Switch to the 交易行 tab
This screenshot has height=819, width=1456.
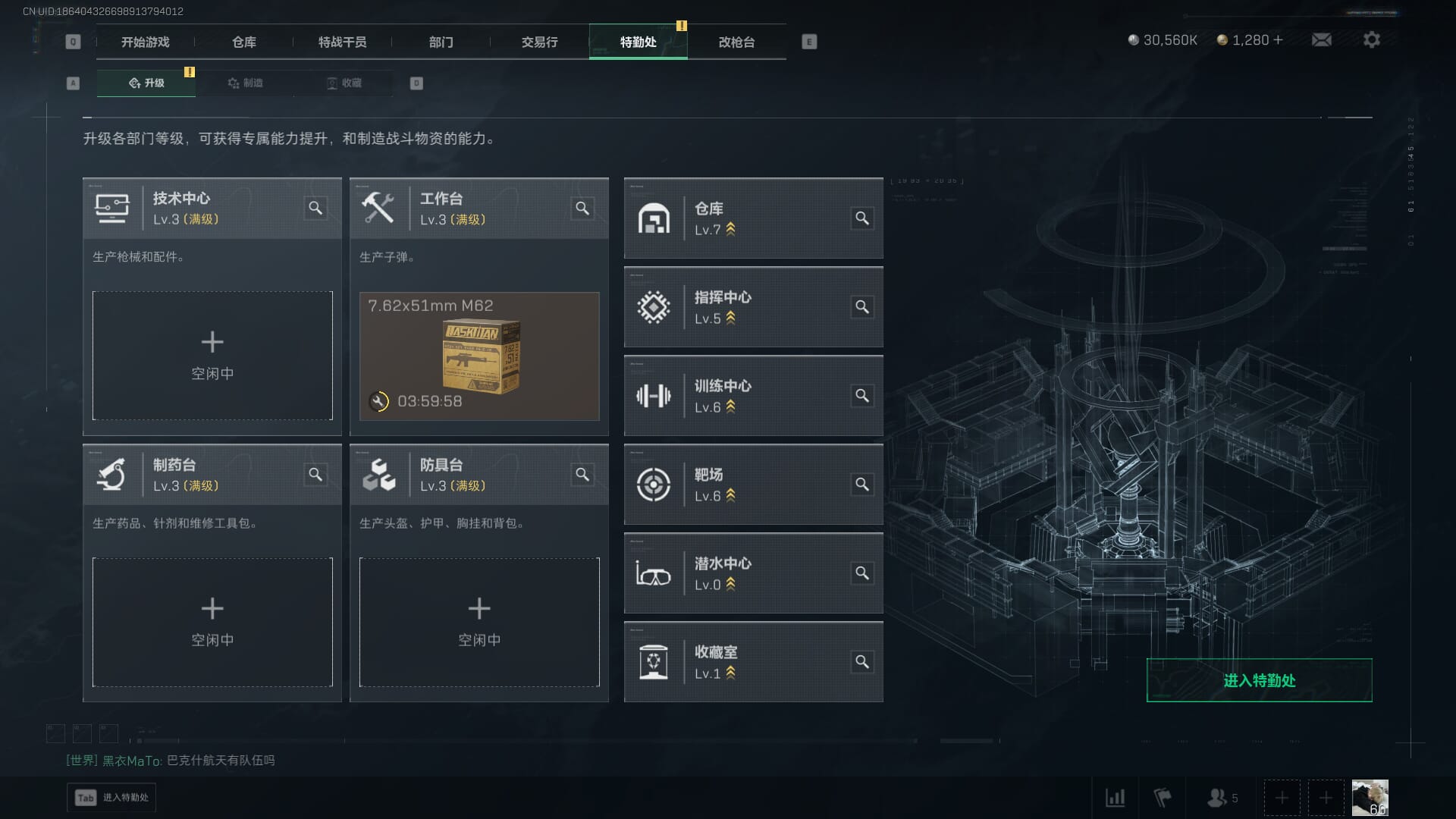point(539,42)
